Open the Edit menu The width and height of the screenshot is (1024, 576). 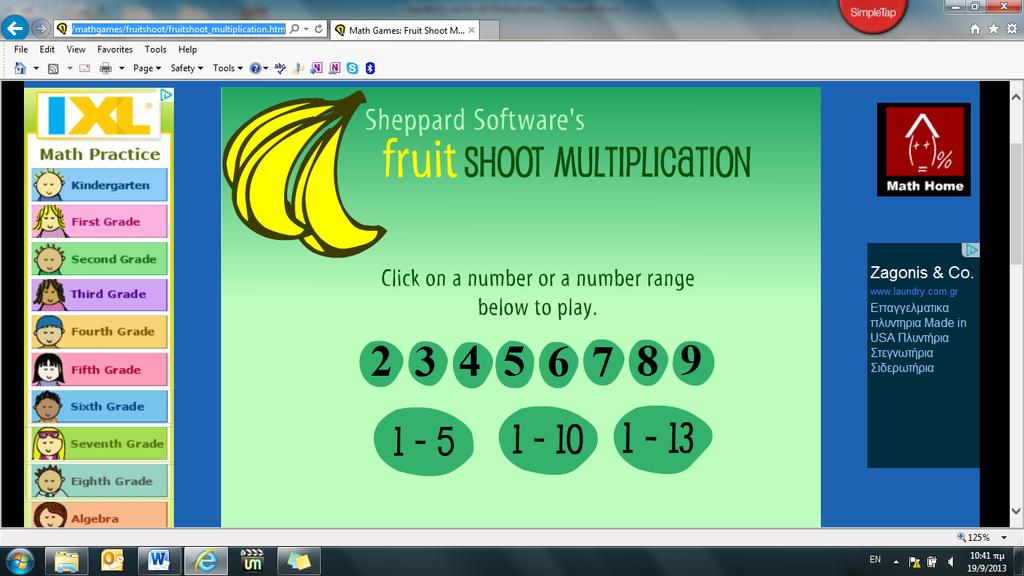47,49
